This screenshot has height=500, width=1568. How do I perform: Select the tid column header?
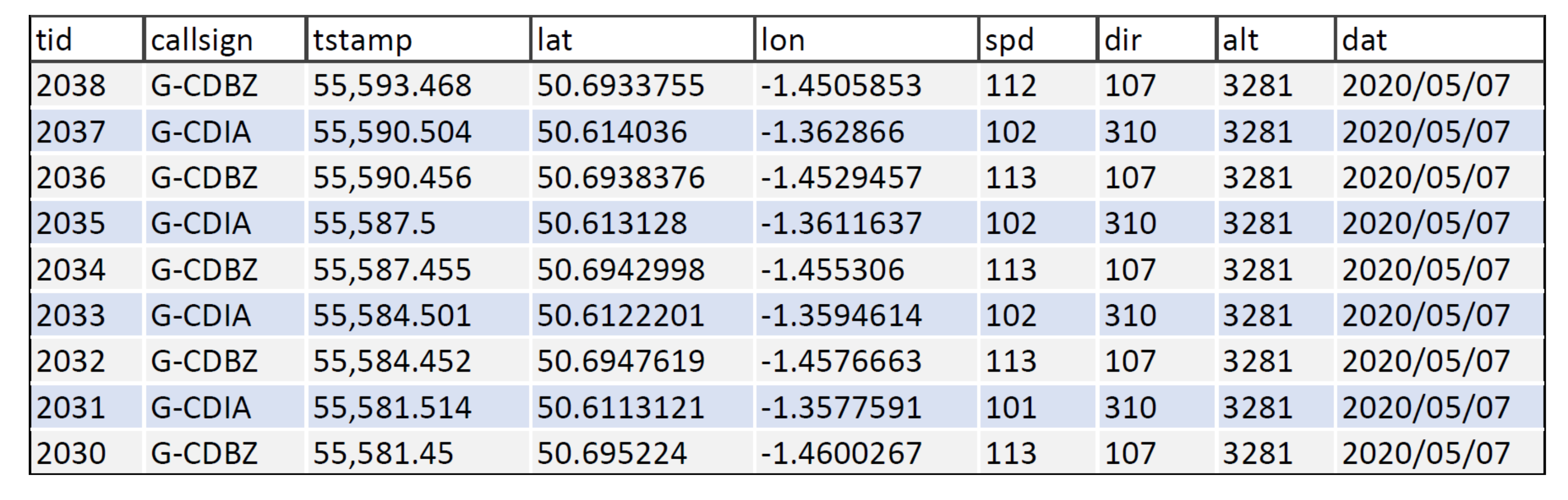86,39
